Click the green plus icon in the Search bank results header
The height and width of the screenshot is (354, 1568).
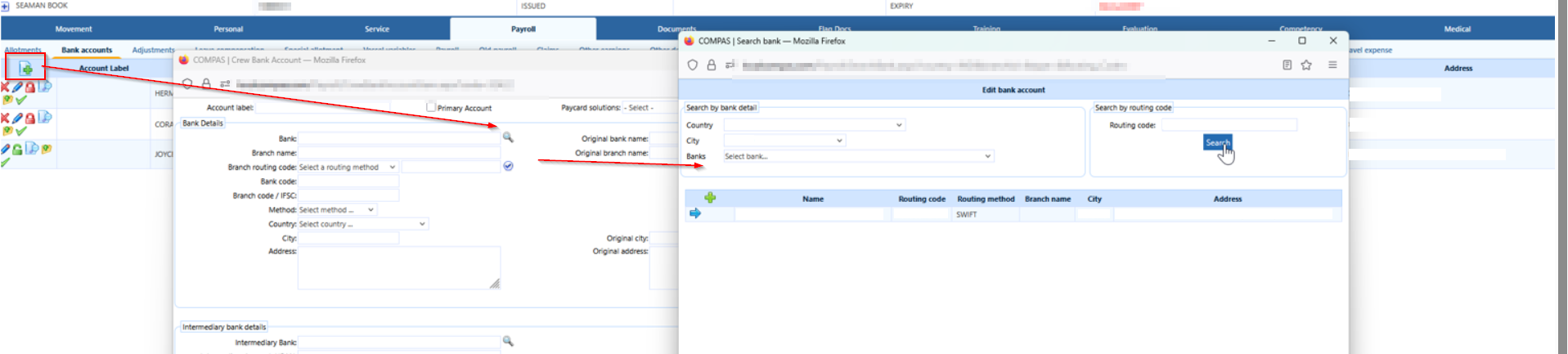pos(710,198)
